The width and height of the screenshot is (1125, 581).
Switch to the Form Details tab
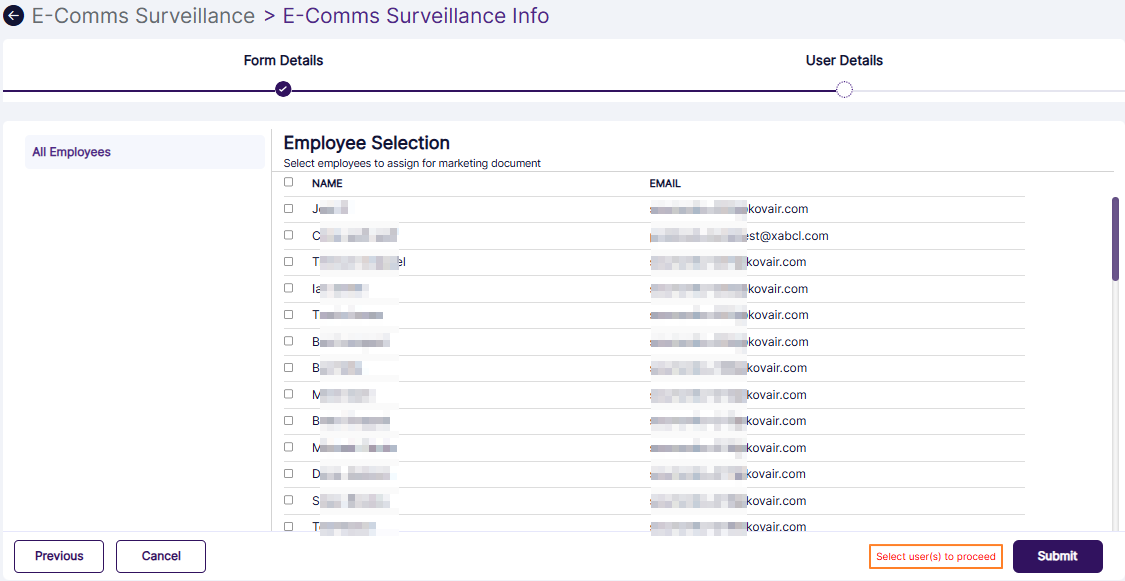click(283, 60)
